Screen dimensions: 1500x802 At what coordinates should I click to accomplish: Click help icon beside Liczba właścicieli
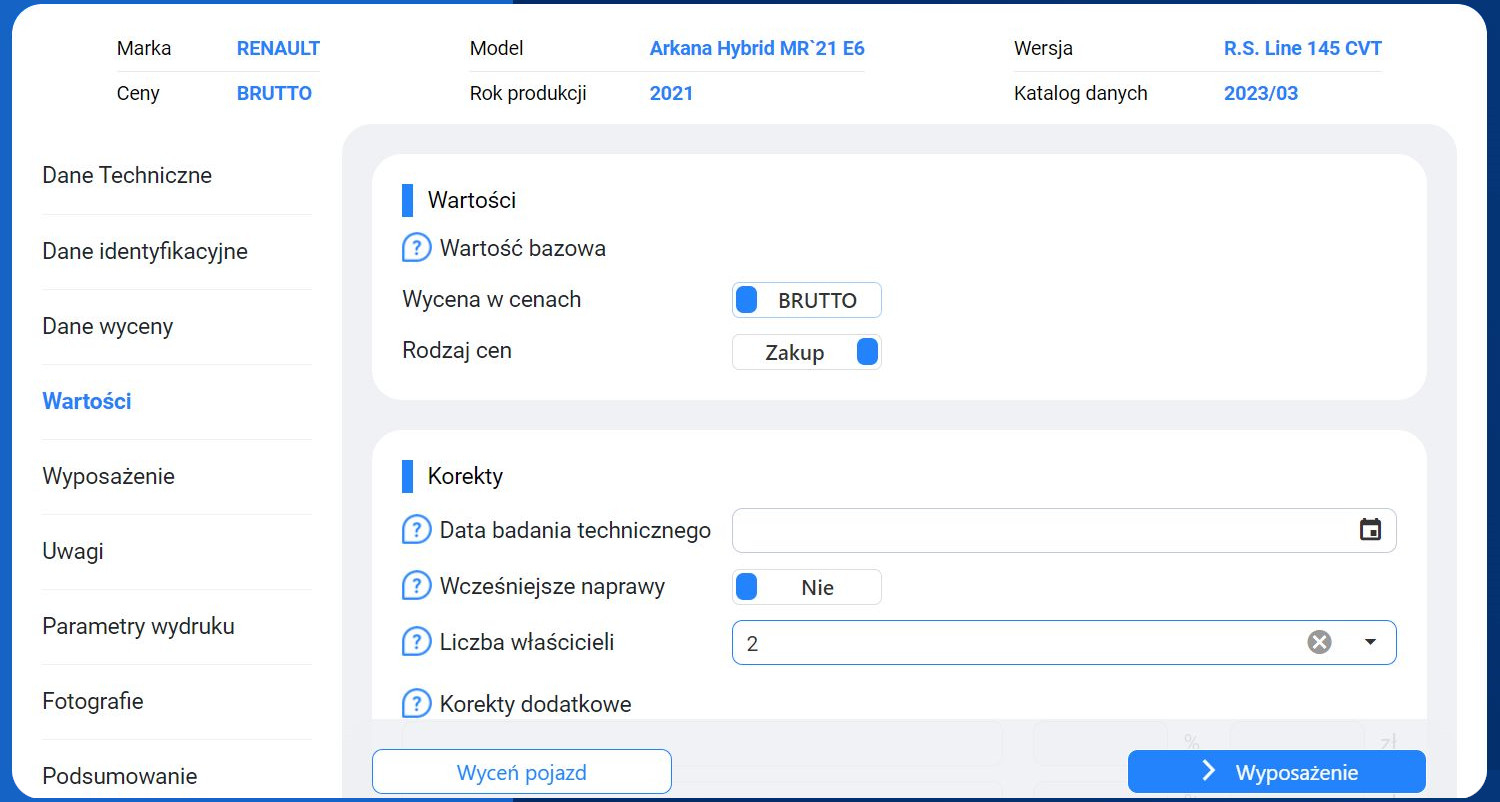[x=416, y=642]
